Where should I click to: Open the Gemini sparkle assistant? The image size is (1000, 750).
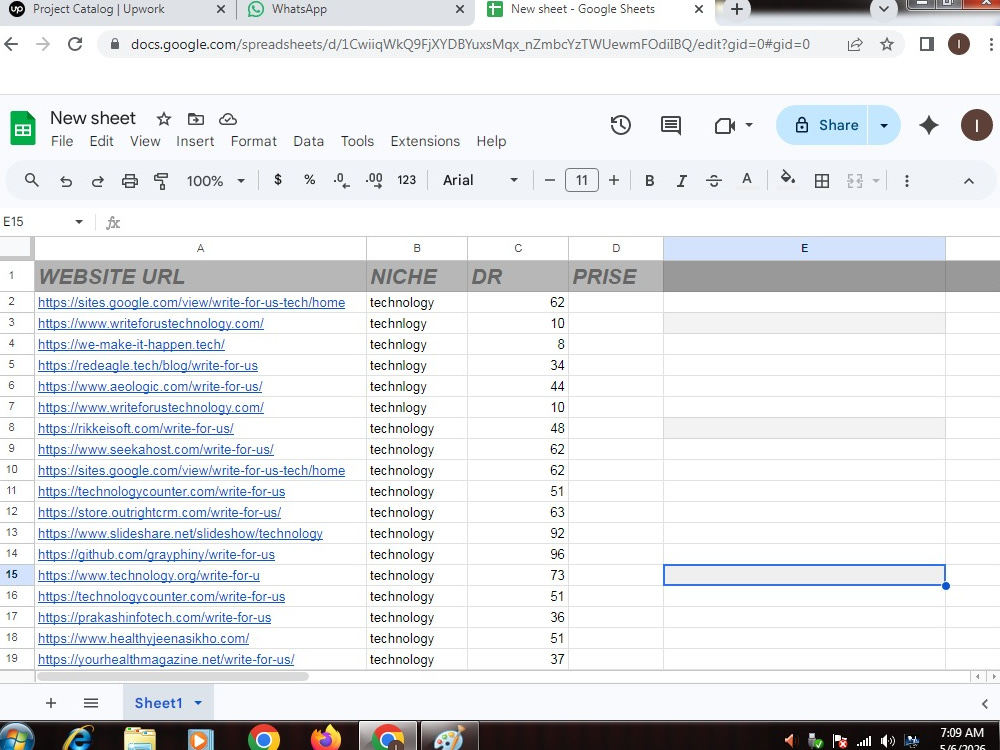pyautogui.click(x=929, y=125)
